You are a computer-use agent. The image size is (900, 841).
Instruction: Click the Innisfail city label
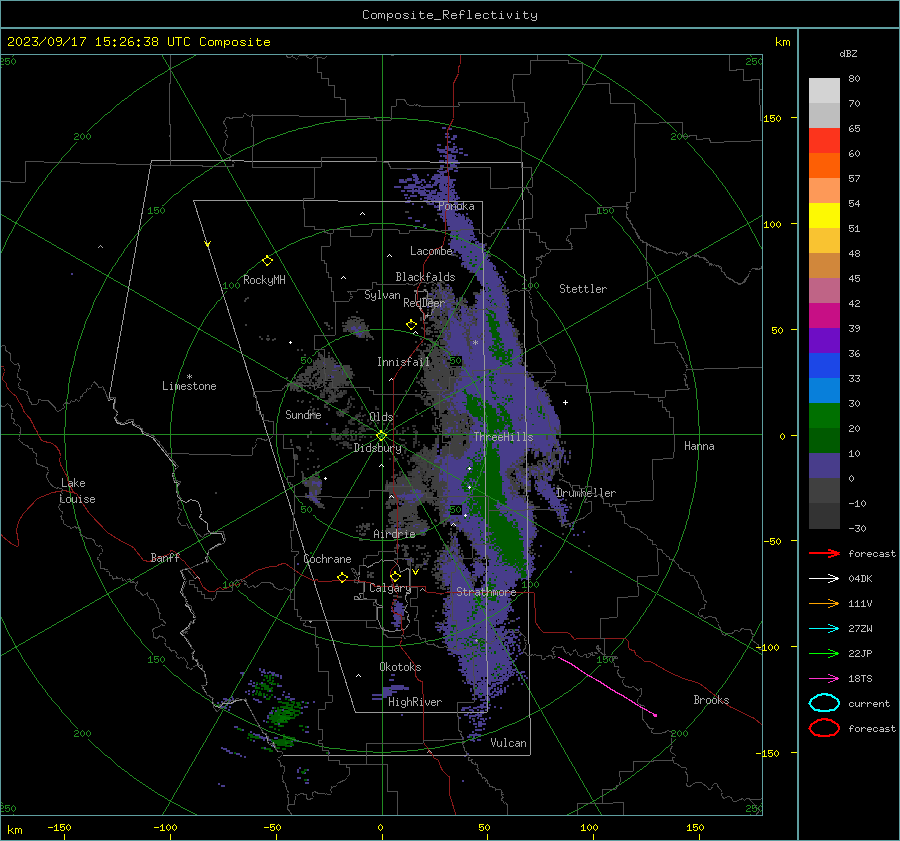(403, 362)
